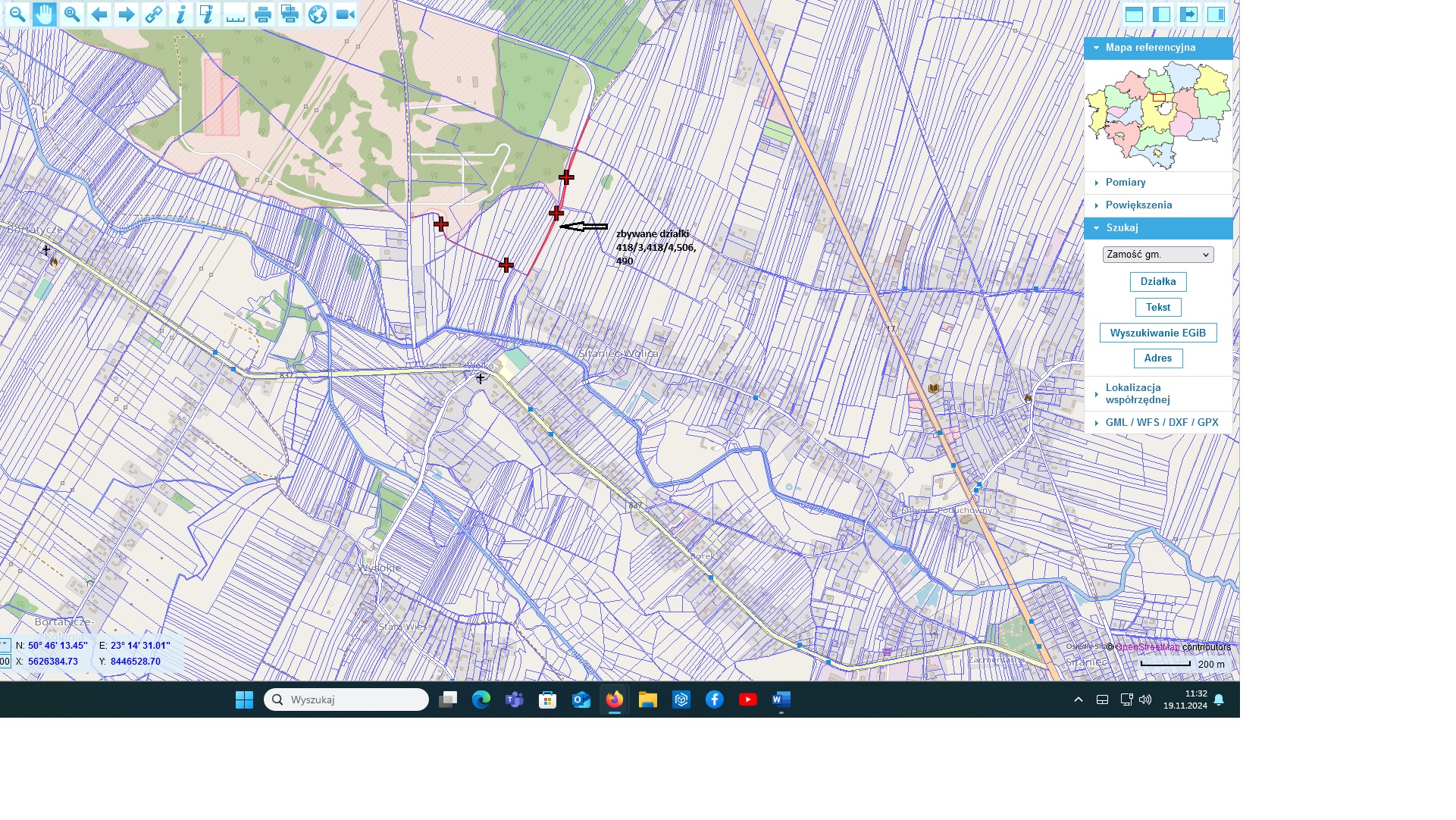Toggle the left side panel icon
Viewport: 1456px width, 820px height.
(x=1161, y=14)
